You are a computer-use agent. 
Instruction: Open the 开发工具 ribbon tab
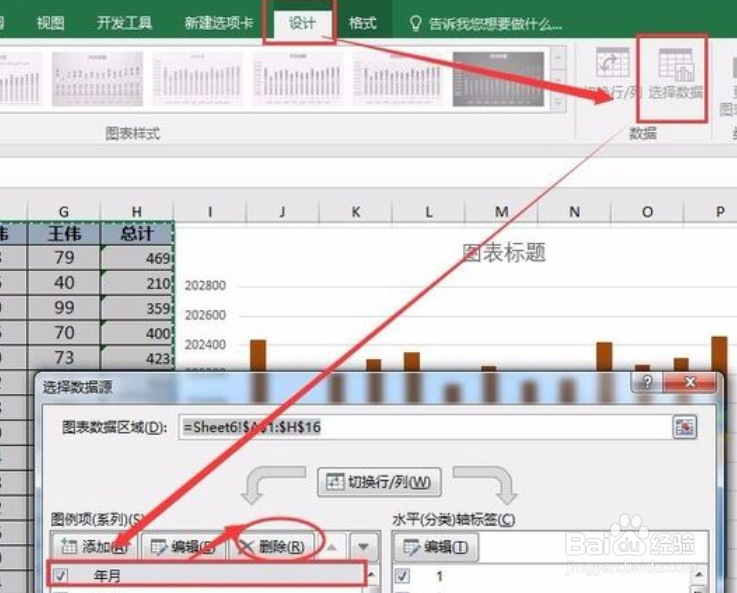click(124, 23)
